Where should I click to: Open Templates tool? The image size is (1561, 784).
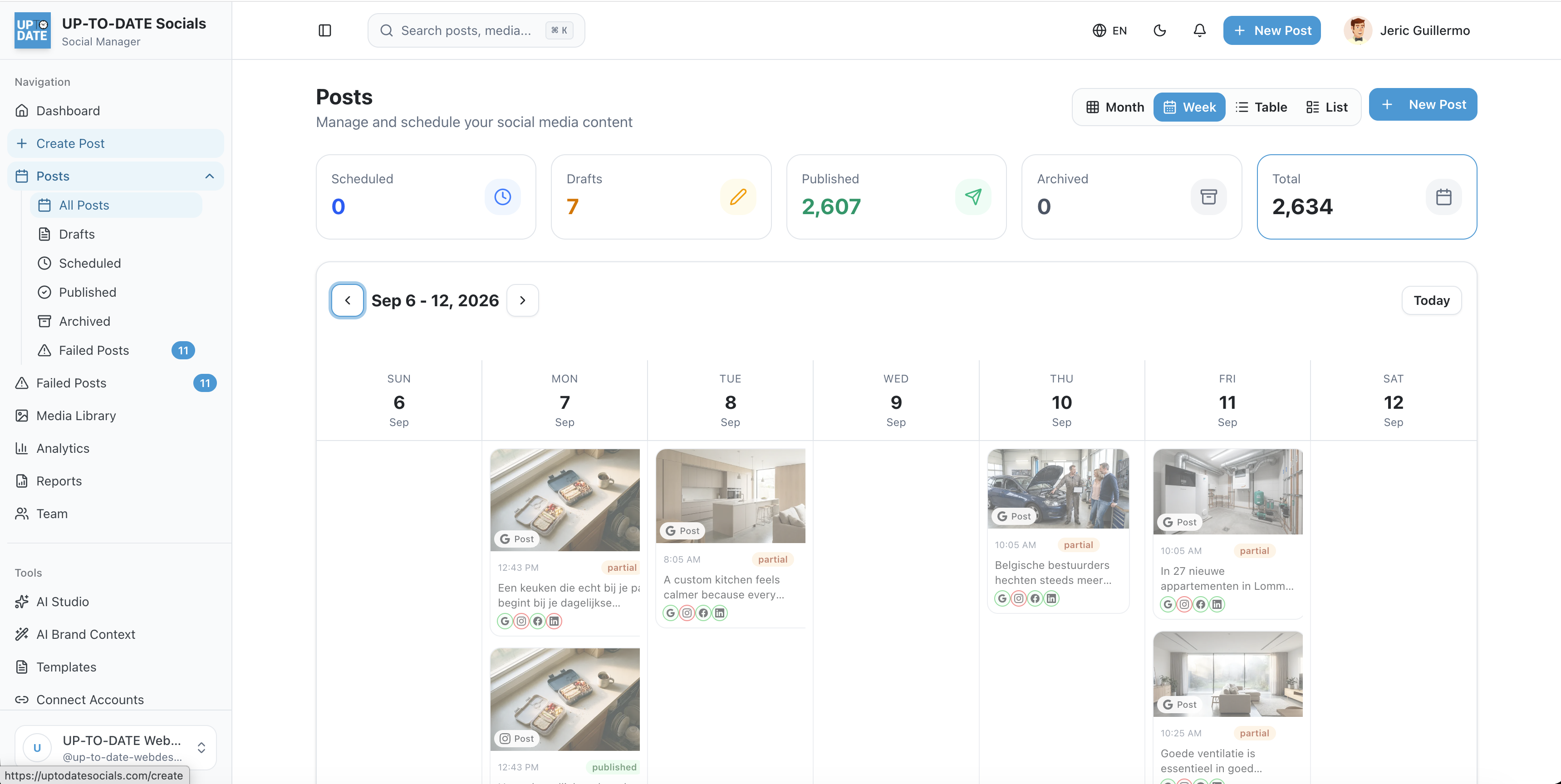tap(115, 667)
